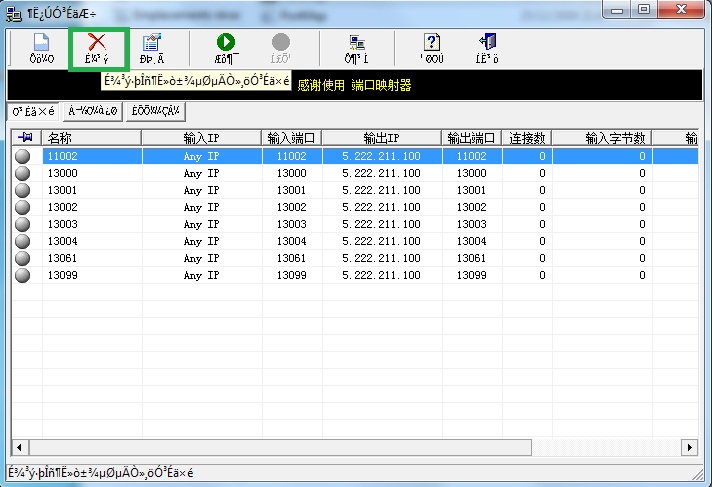Click status ball of row 13003
The width and height of the screenshot is (712, 487).
[x=22, y=224]
